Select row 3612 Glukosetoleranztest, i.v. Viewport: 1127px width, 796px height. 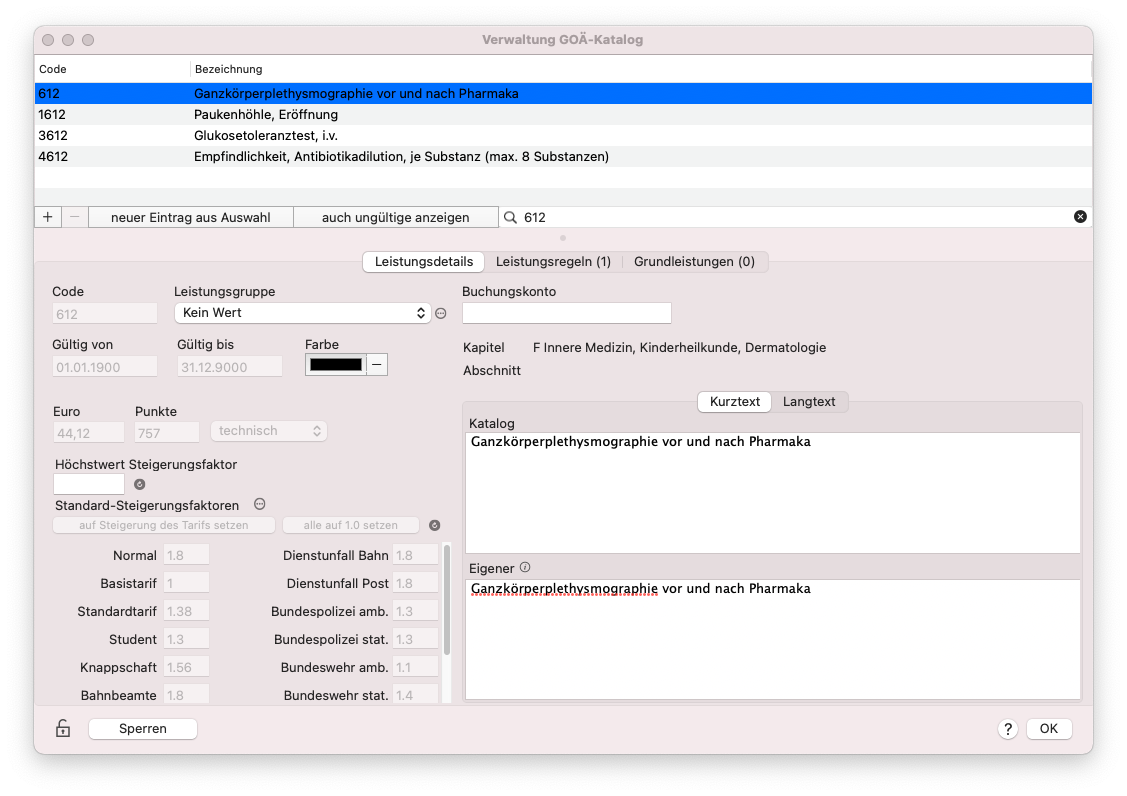pos(564,136)
